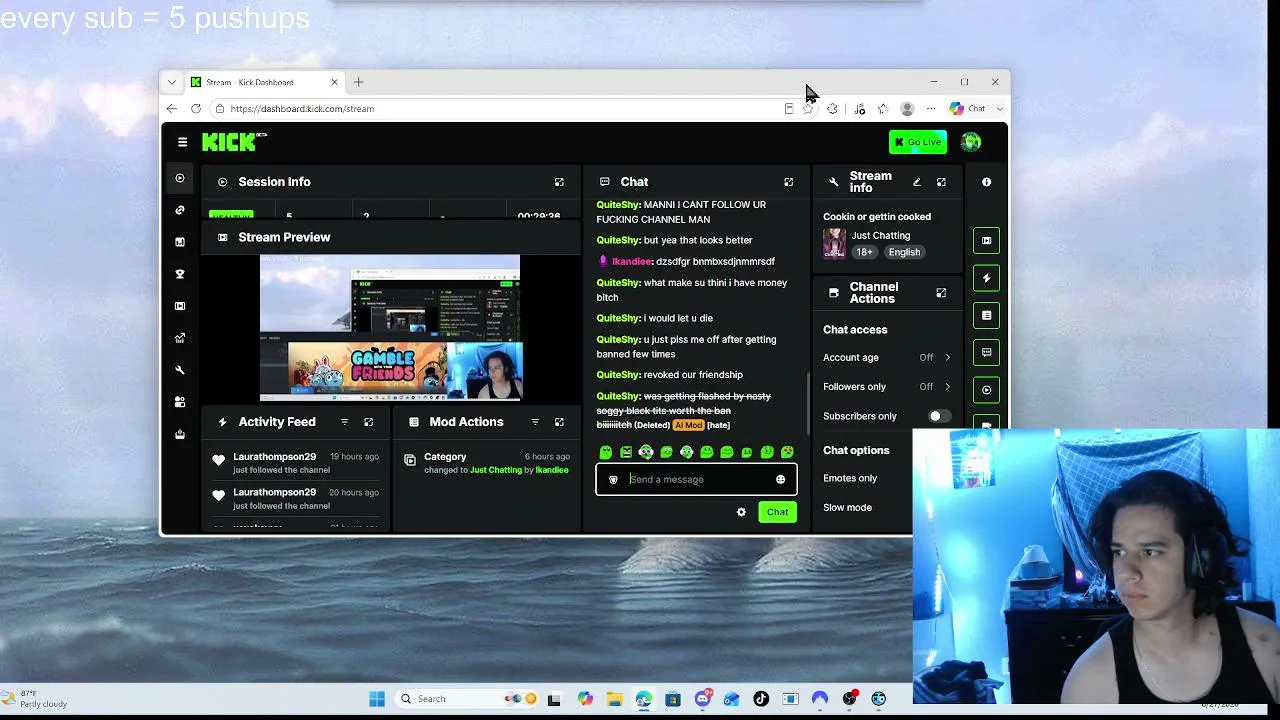Screen dimensions: 1280x720
Task: Open the growth chart icon in the Kick sidebar
Action: click(x=180, y=338)
